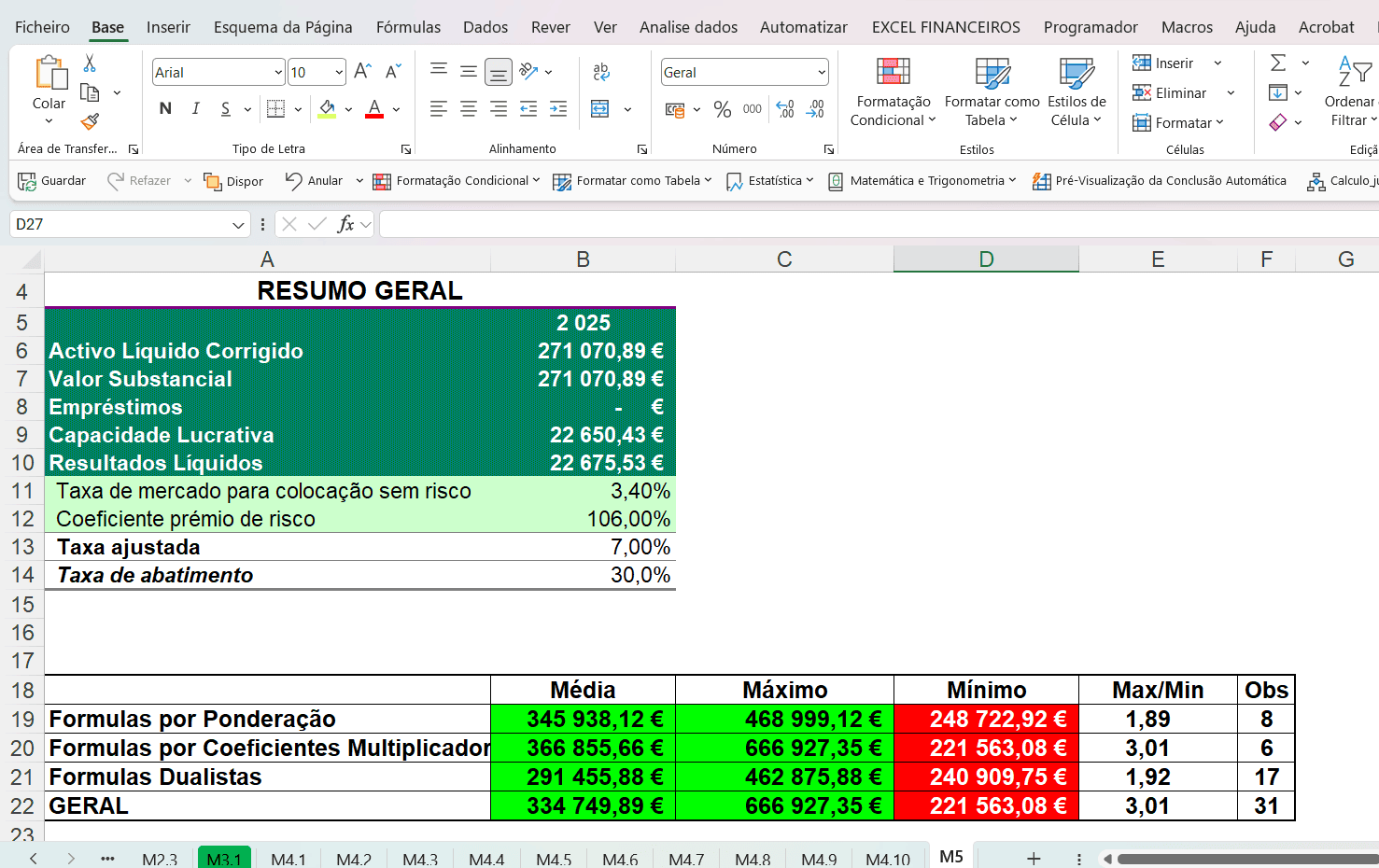Viewport: 1379px width, 868px height.
Task: Click the Merge and Center icon
Action: [600, 109]
